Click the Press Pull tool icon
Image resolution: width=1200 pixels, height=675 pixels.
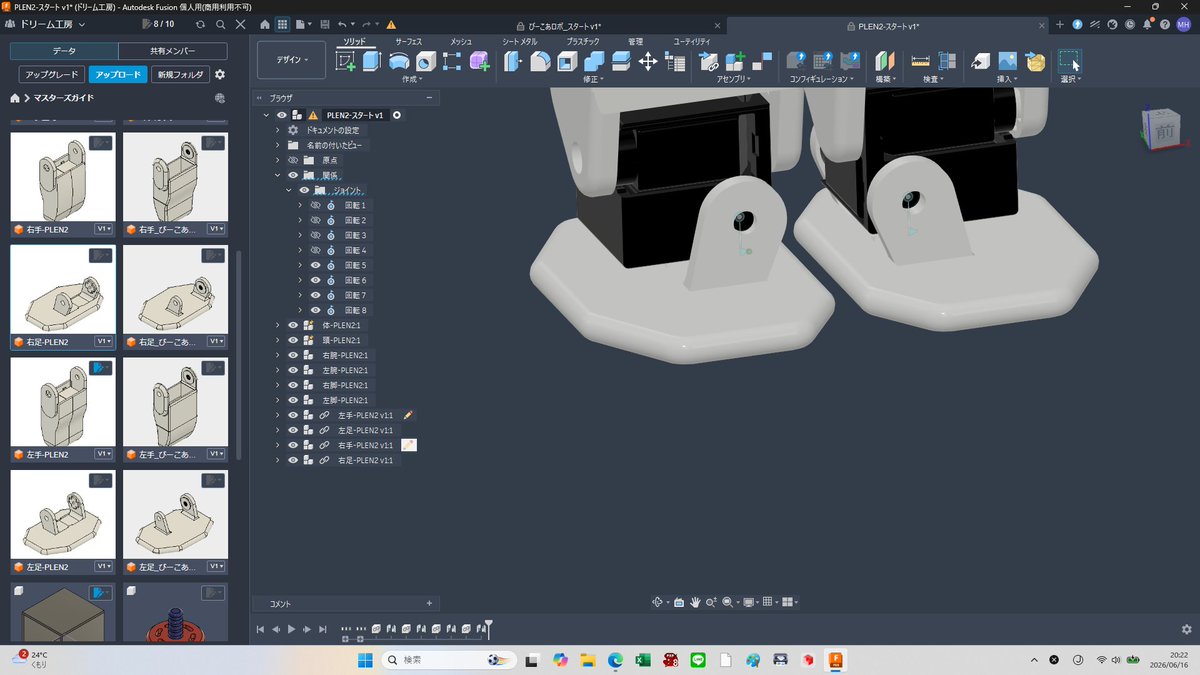(x=513, y=61)
